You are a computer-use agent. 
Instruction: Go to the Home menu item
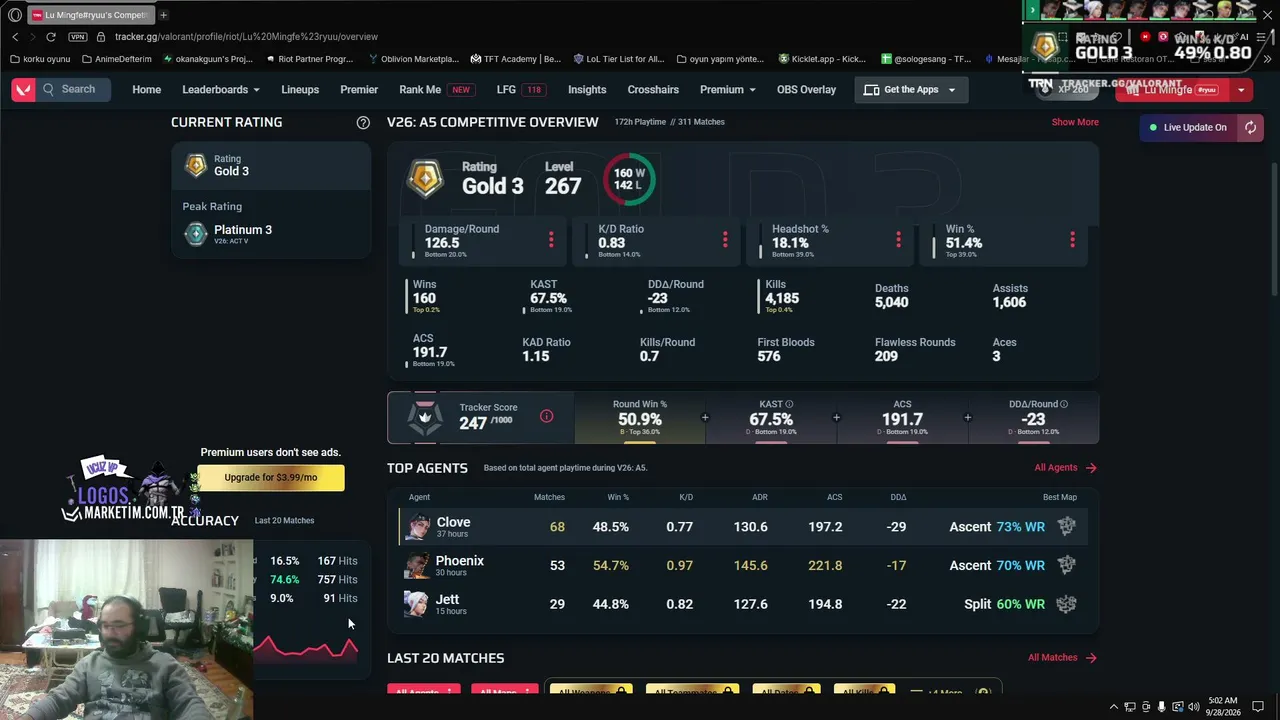[146, 90]
